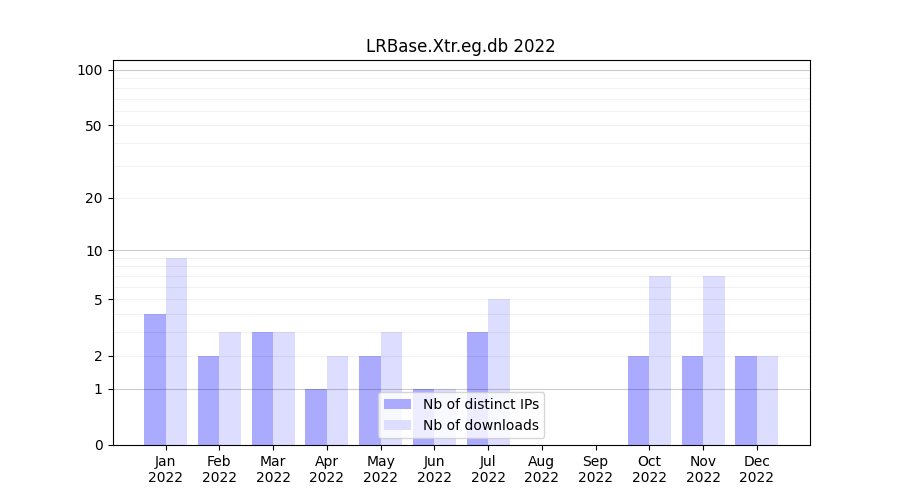Viewport: 900px width, 500px height.
Task: Pick the March distinct IPs bar
Action: pos(262,388)
